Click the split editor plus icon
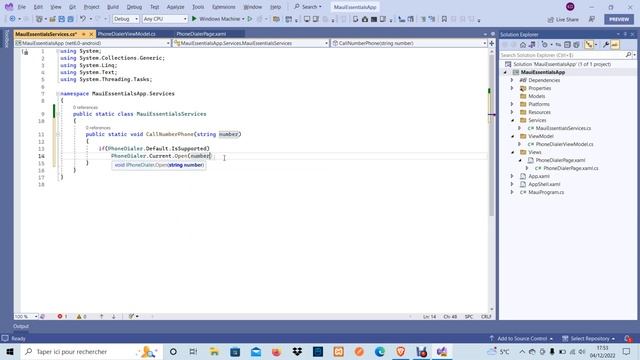The width and height of the screenshot is (640, 360). tap(491, 43)
